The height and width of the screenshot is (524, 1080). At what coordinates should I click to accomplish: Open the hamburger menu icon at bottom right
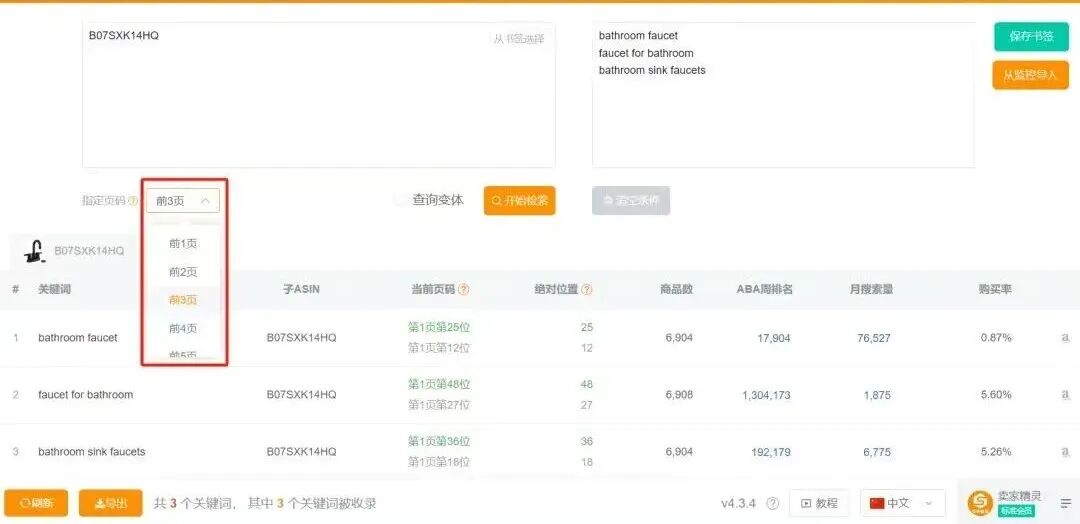point(1066,503)
